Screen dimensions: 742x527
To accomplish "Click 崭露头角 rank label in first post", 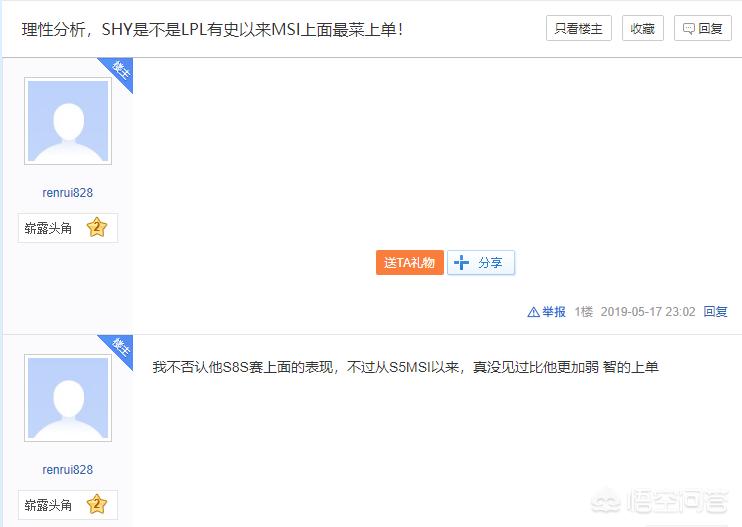I will coord(48,228).
